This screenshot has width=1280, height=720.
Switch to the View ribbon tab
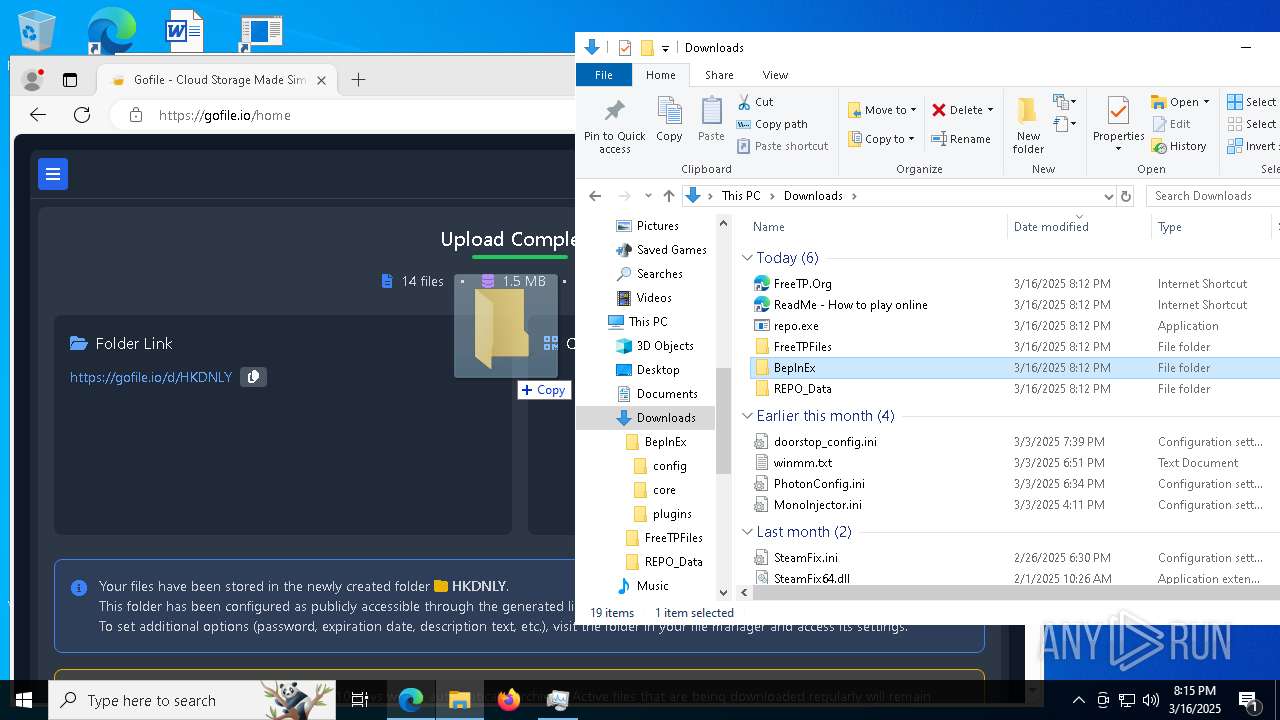point(775,75)
